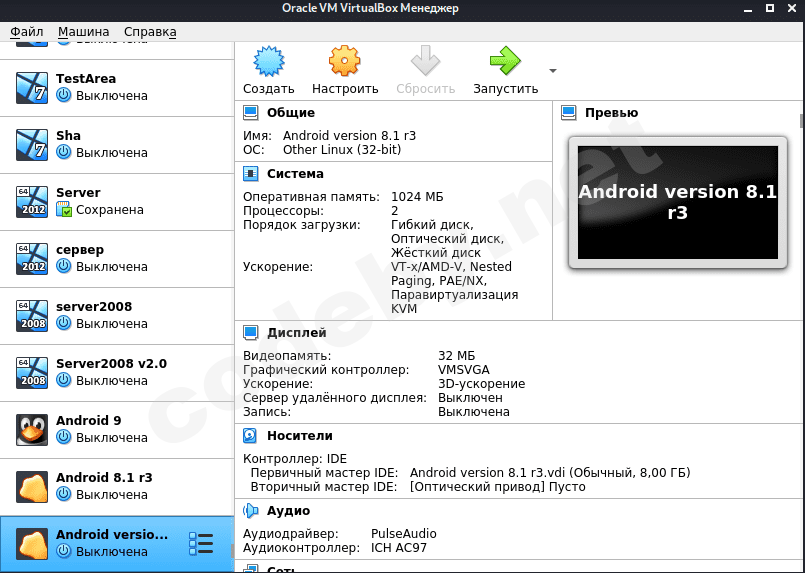
Task: Click the Other Linux (32-bit) OS value
Action: click(x=342, y=150)
